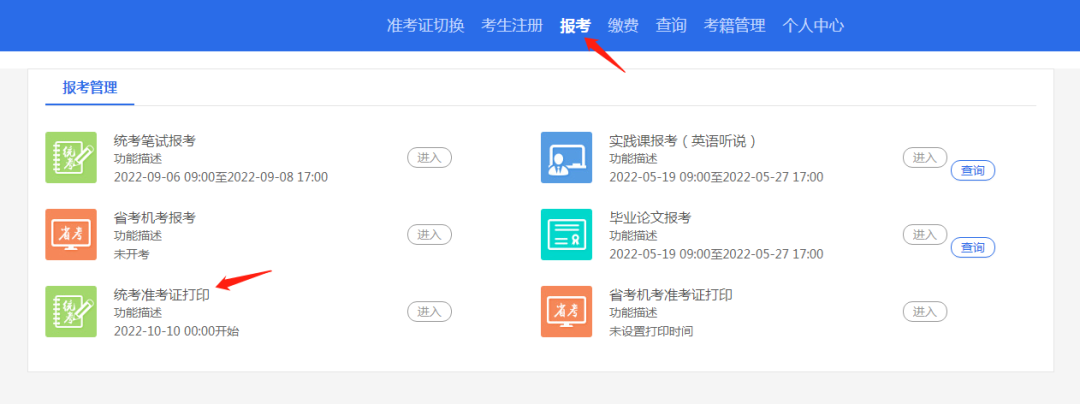Open the 考籍管理 menu
The image size is (1080, 404).
[x=734, y=26]
